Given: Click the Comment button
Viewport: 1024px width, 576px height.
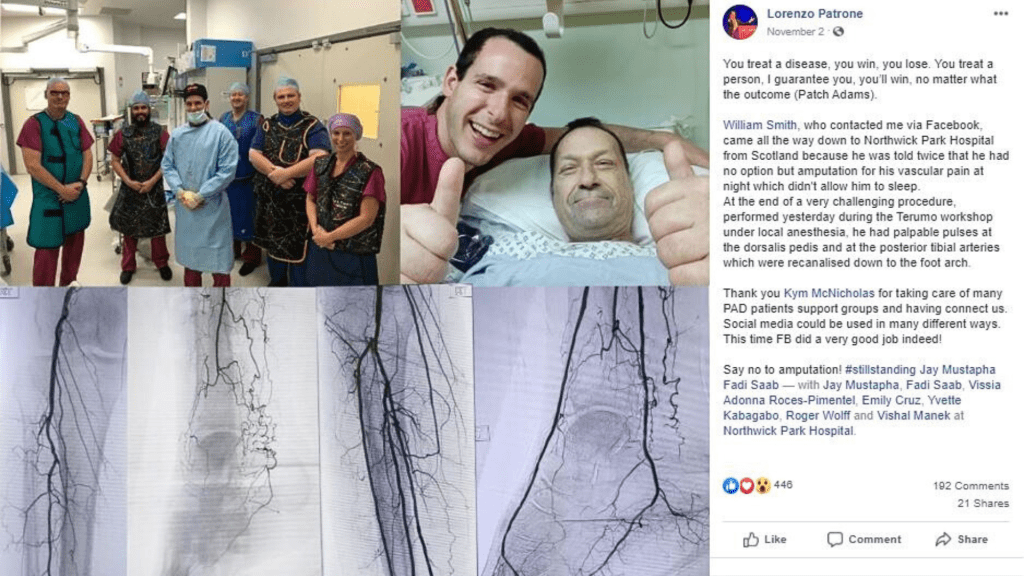Looking at the screenshot, I should tap(864, 539).
